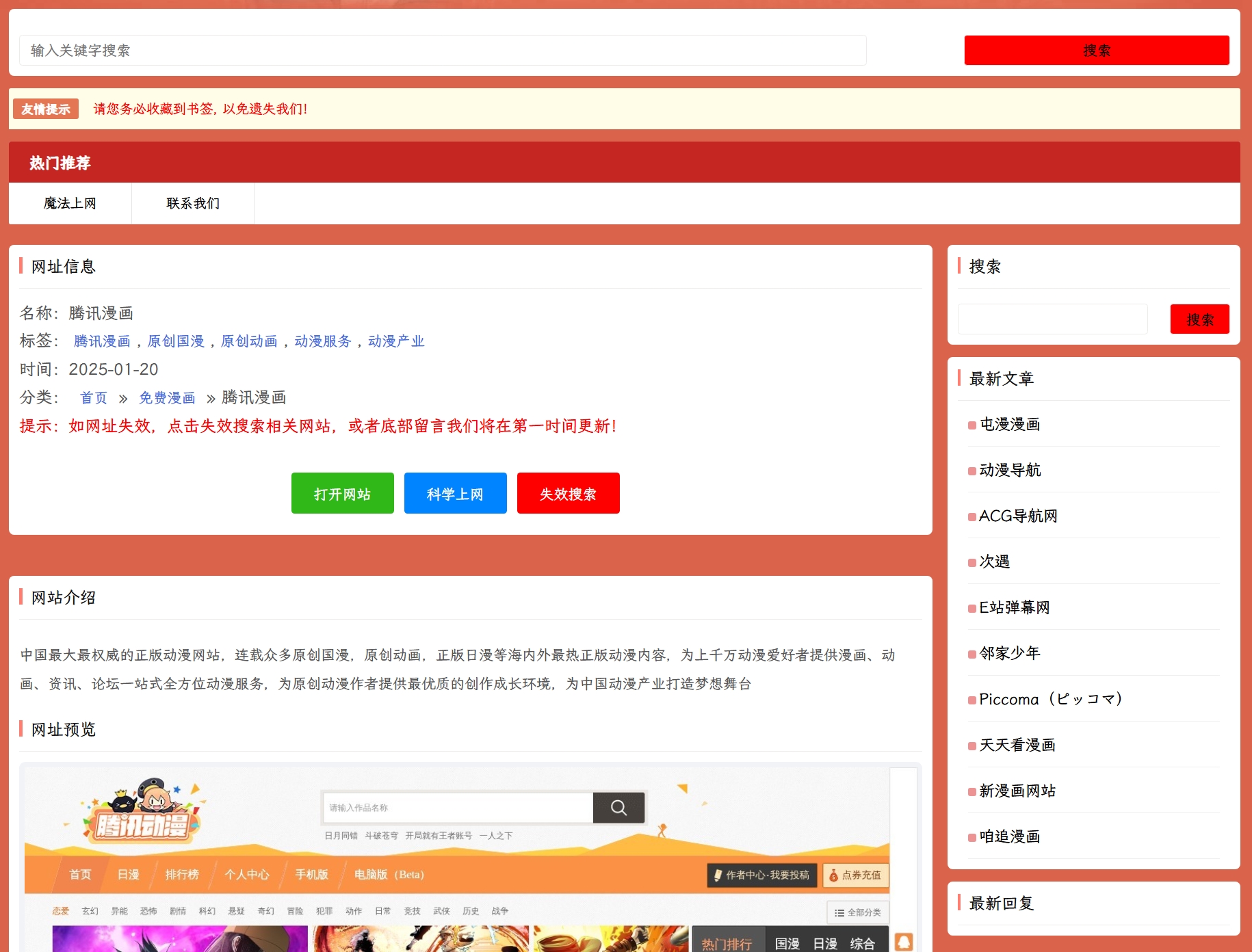Click the red top search button
The image size is (1252, 952).
coord(1096,51)
